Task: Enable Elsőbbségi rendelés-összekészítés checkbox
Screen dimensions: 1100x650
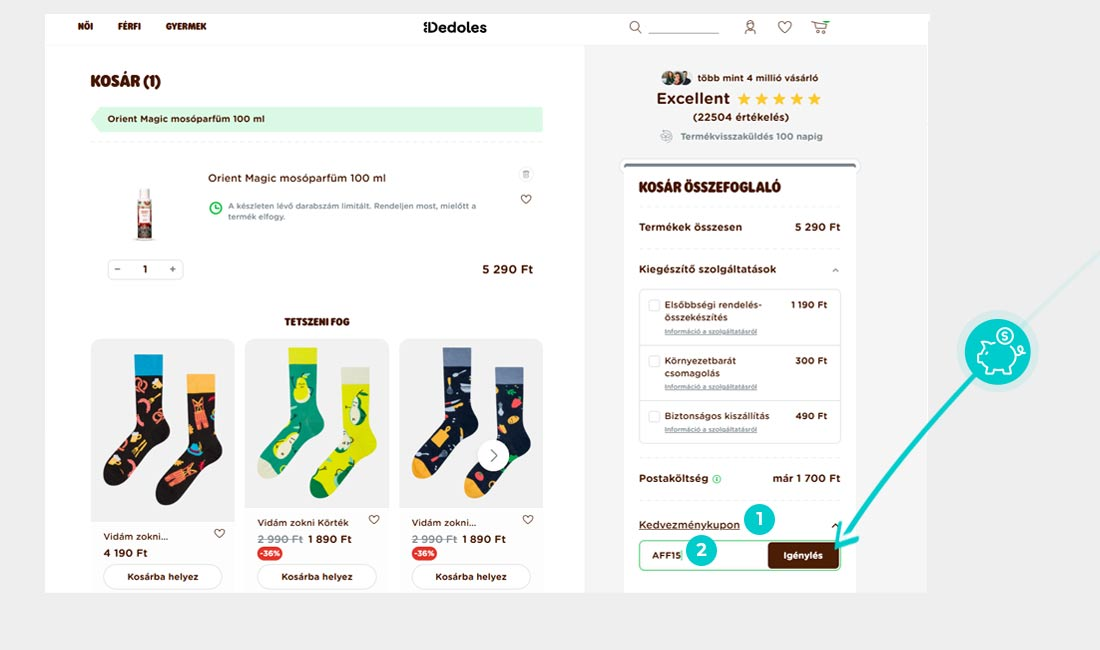Action: point(654,305)
